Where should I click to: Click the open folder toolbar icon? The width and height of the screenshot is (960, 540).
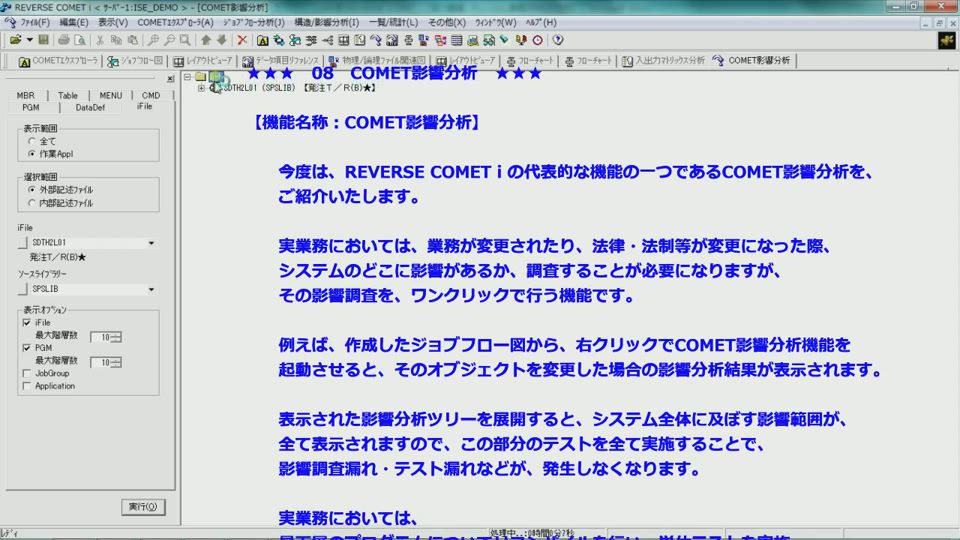pyautogui.click(x=16, y=40)
